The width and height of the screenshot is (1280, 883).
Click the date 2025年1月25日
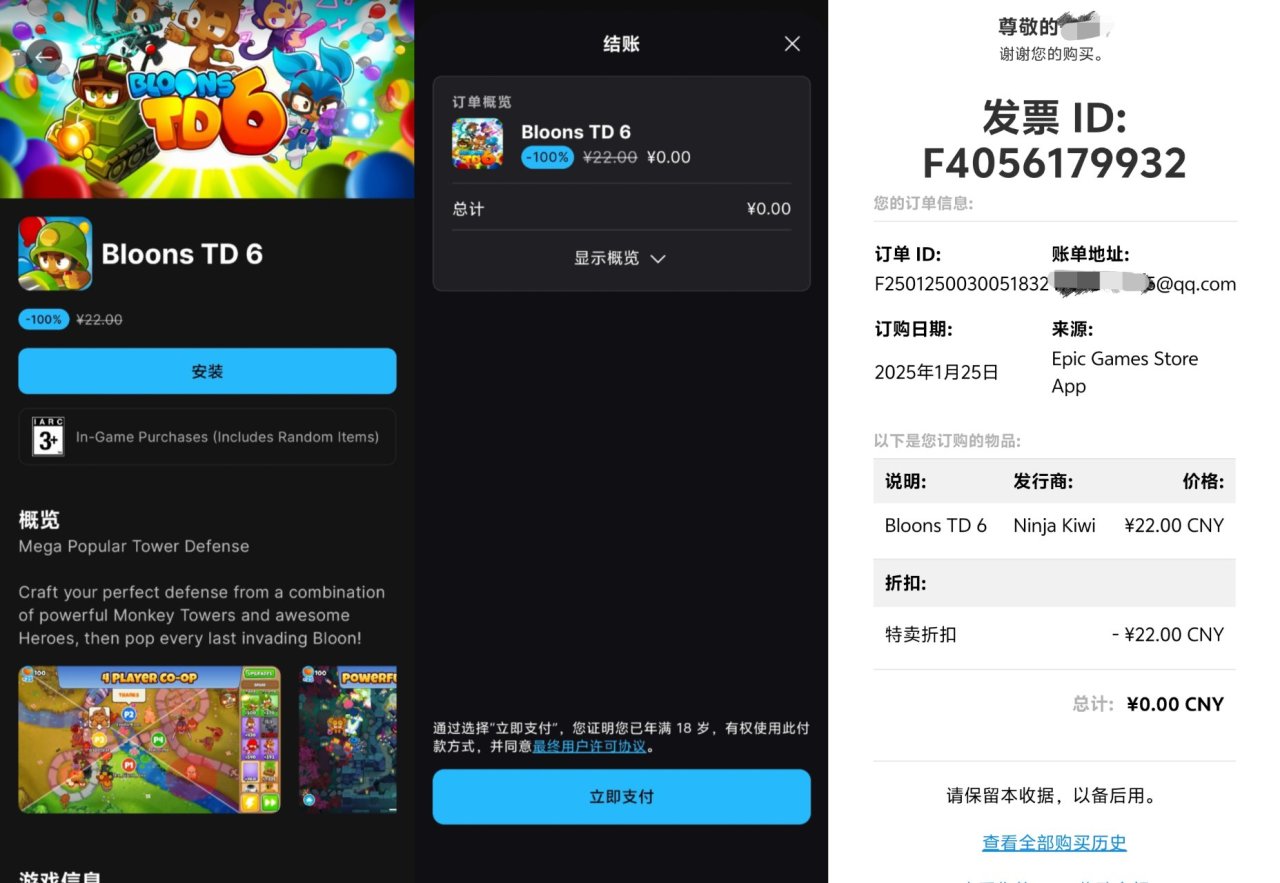pyautogui.click(x=936, y=372)
